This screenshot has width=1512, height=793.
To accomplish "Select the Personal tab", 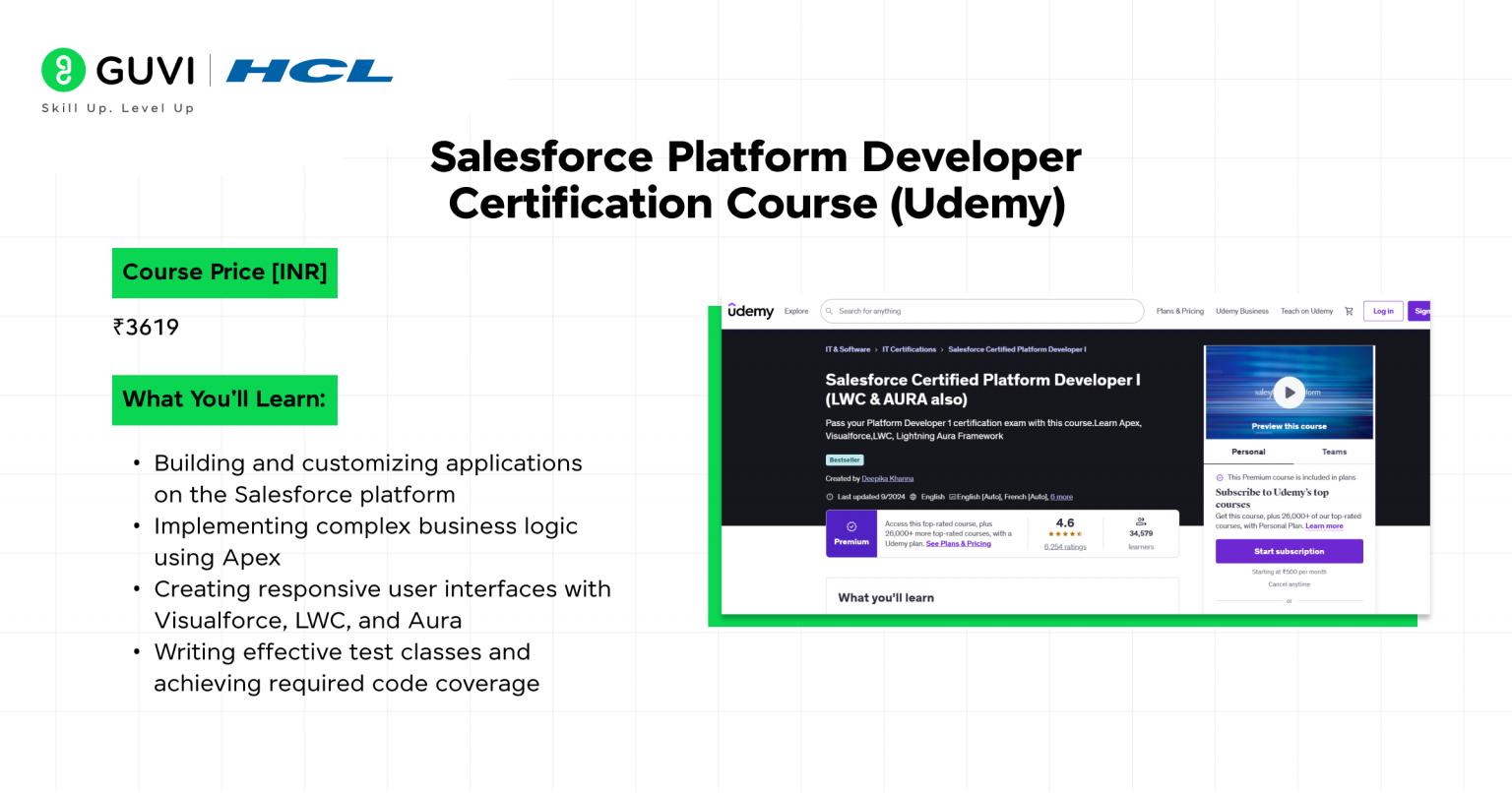I will (x=1247, y=452).
